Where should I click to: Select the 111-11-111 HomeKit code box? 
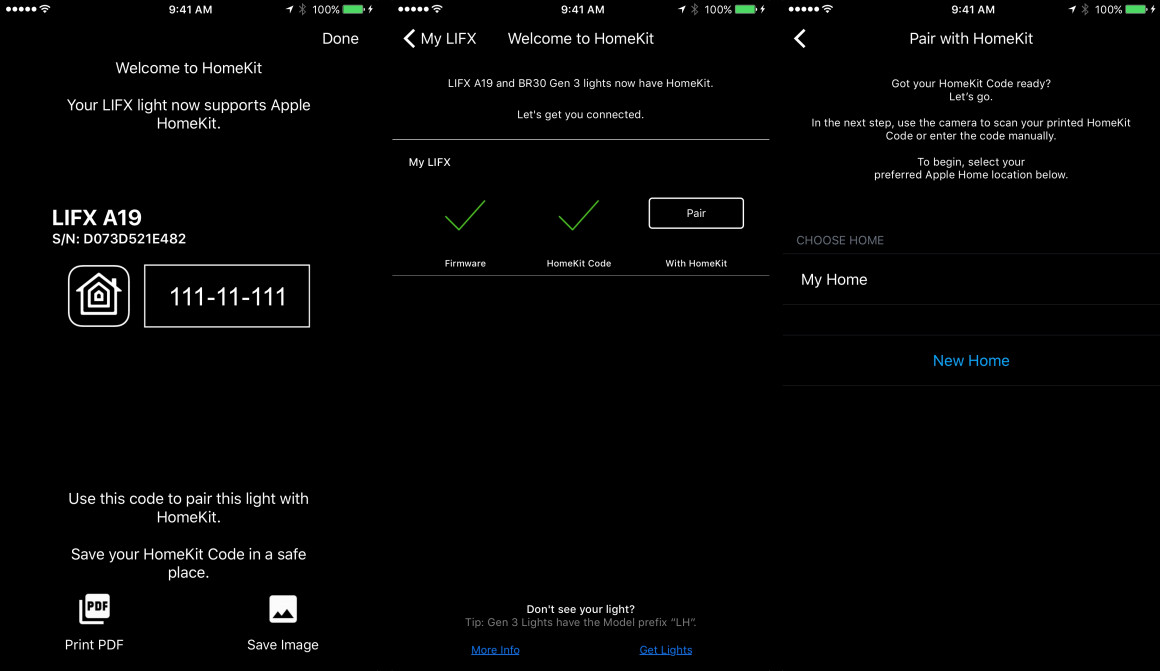pos(227,296)
